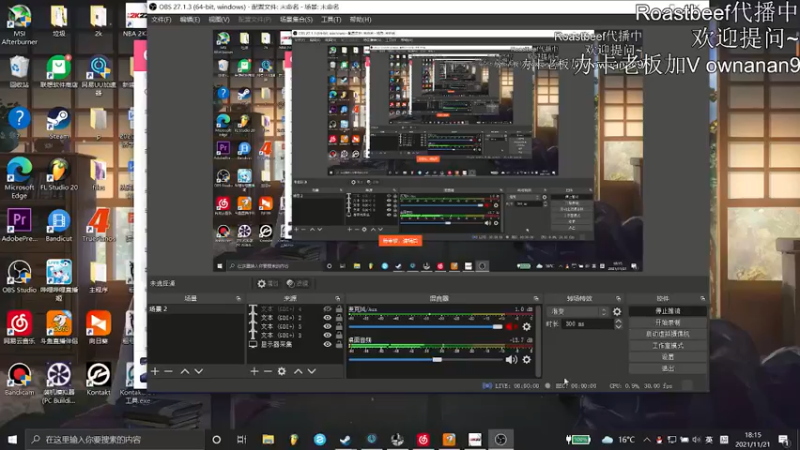Toggle lock on 文本 (GDI+) 4 source

tap(339, 309)
